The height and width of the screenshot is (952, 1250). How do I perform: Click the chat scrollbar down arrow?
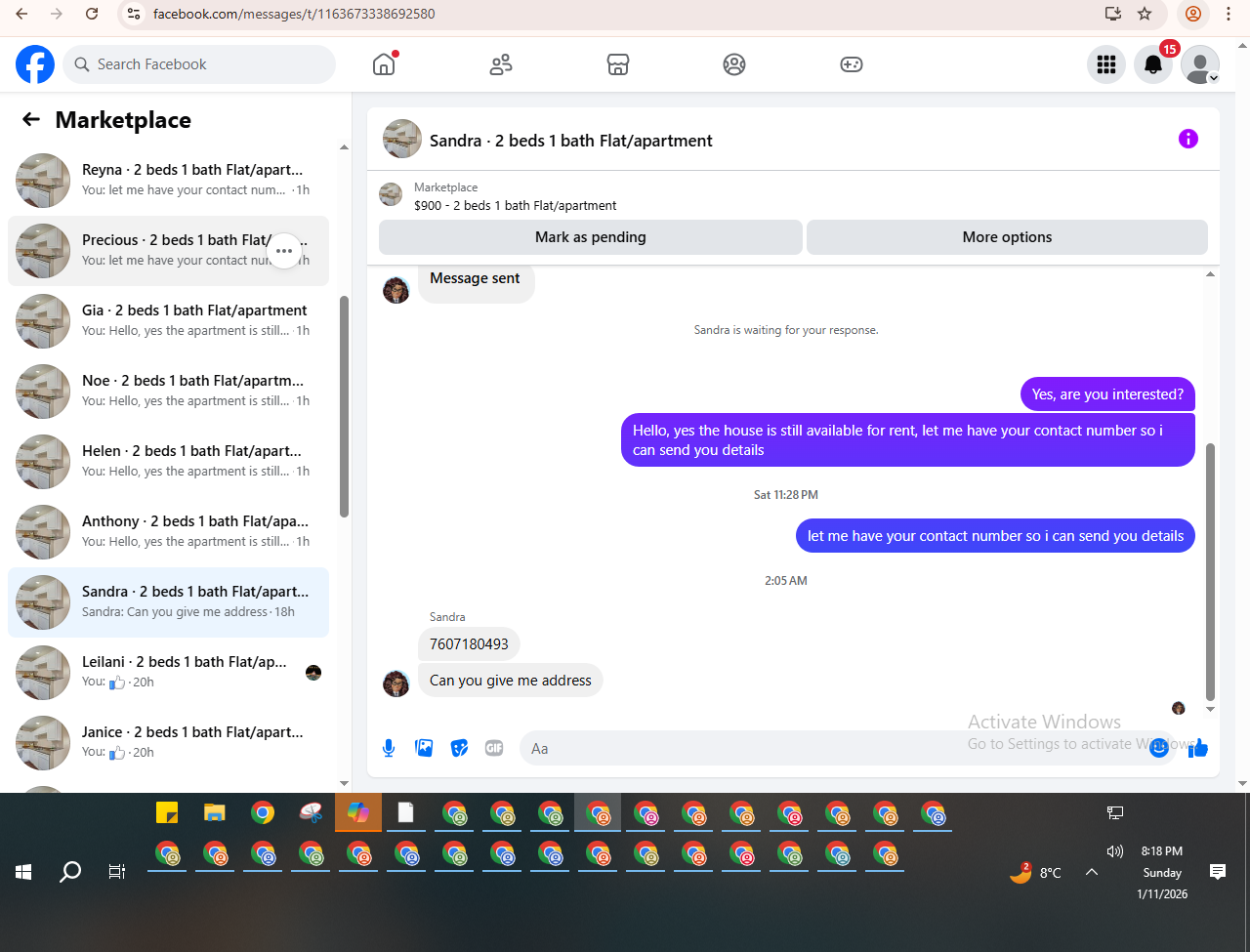[1211, 710]
